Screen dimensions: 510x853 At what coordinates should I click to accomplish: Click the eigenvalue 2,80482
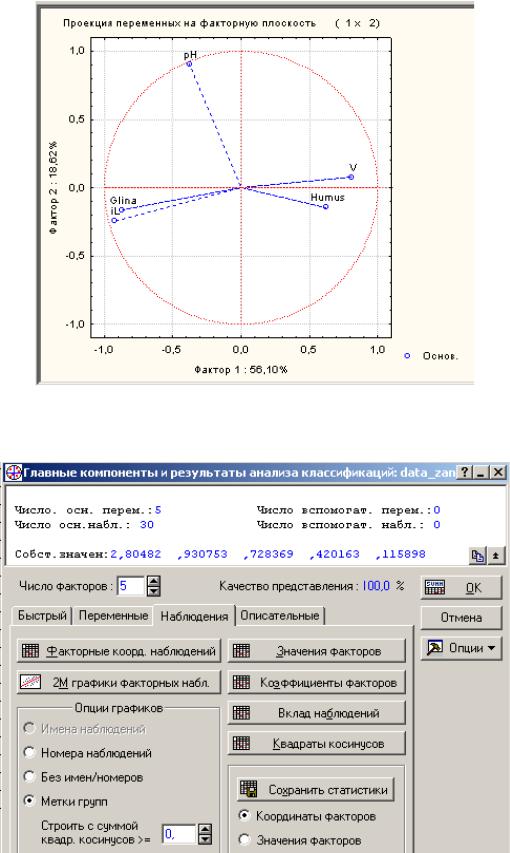point(136,554)
